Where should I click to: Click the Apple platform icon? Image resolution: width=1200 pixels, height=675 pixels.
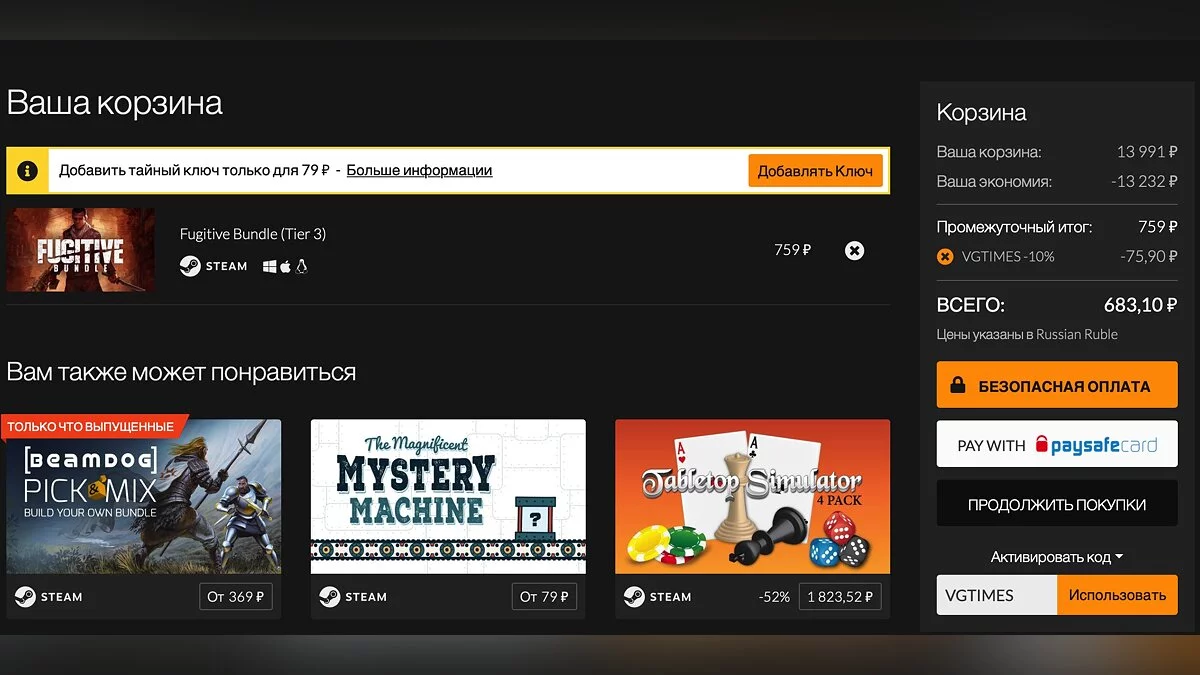(285, 266)
